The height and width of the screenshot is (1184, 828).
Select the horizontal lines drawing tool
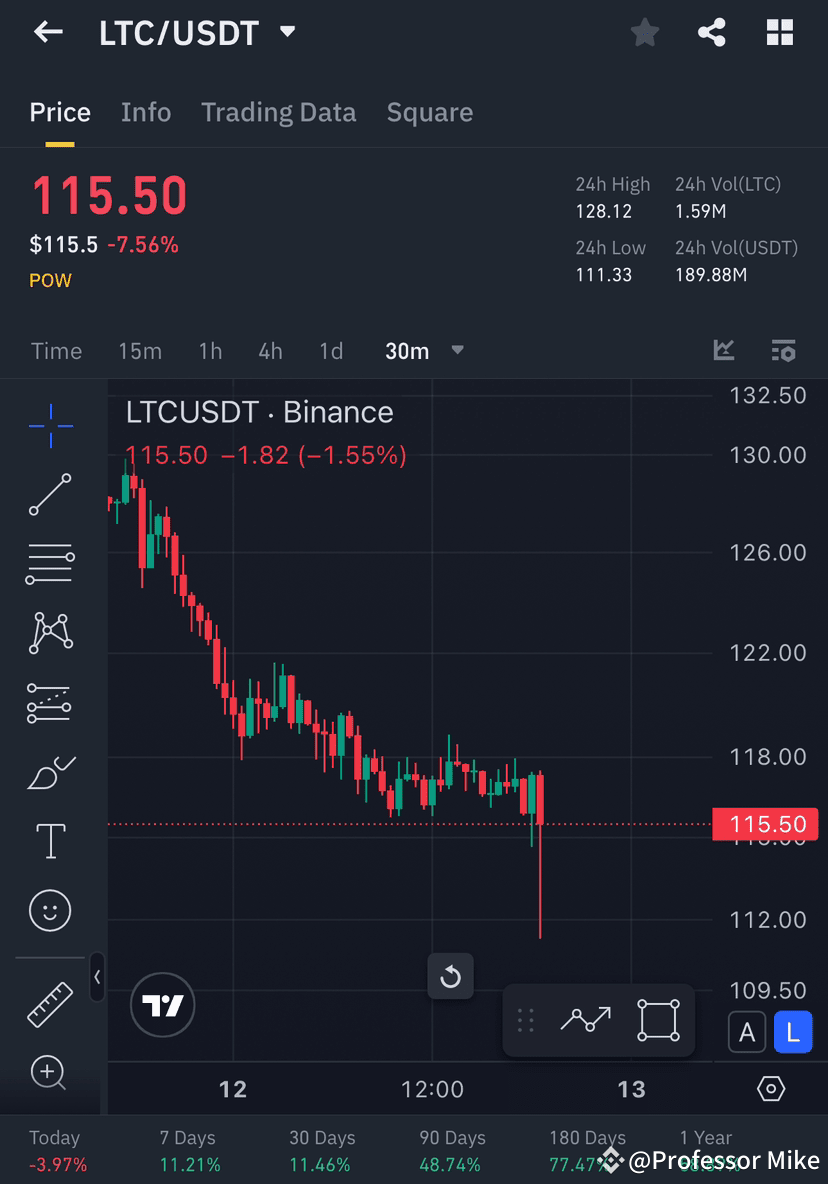click(x=49, y=563)
